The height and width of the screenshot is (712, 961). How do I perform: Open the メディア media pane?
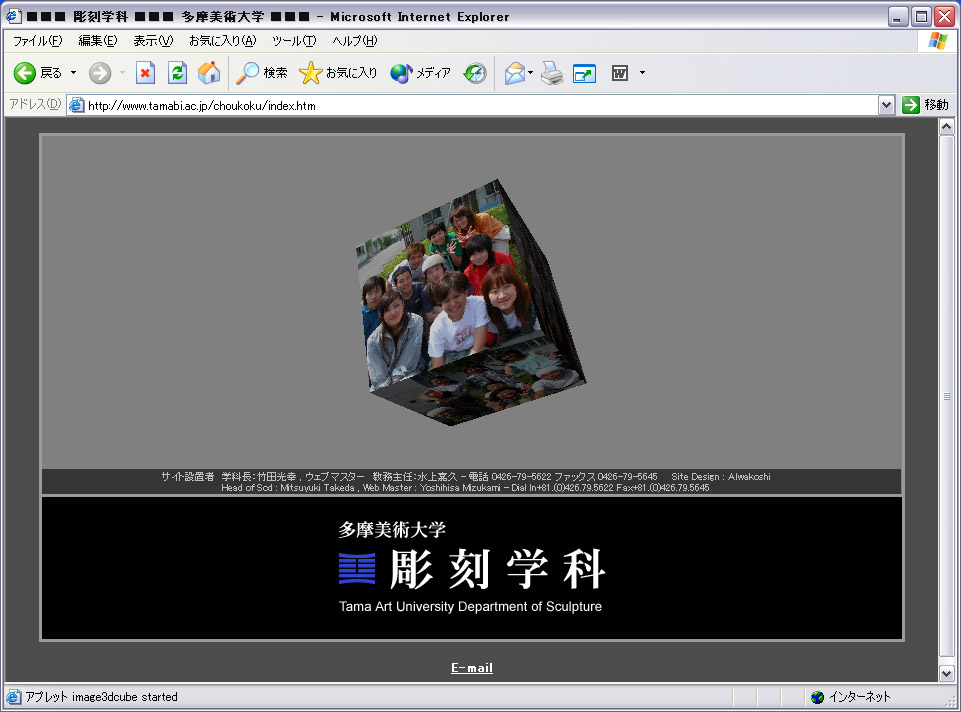pyautogui.click(x=420, y=73)
